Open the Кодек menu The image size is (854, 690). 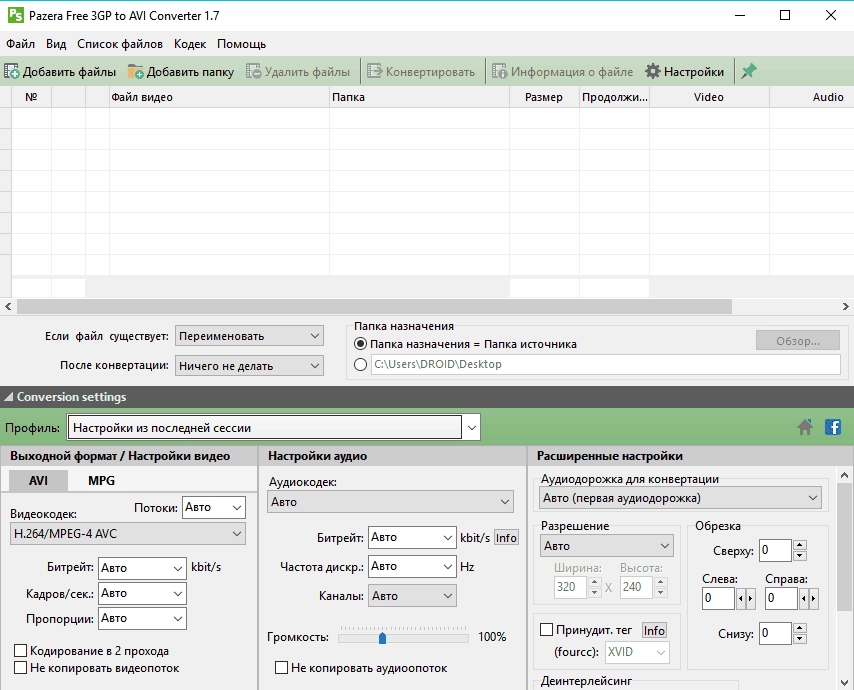pos(190,44)
